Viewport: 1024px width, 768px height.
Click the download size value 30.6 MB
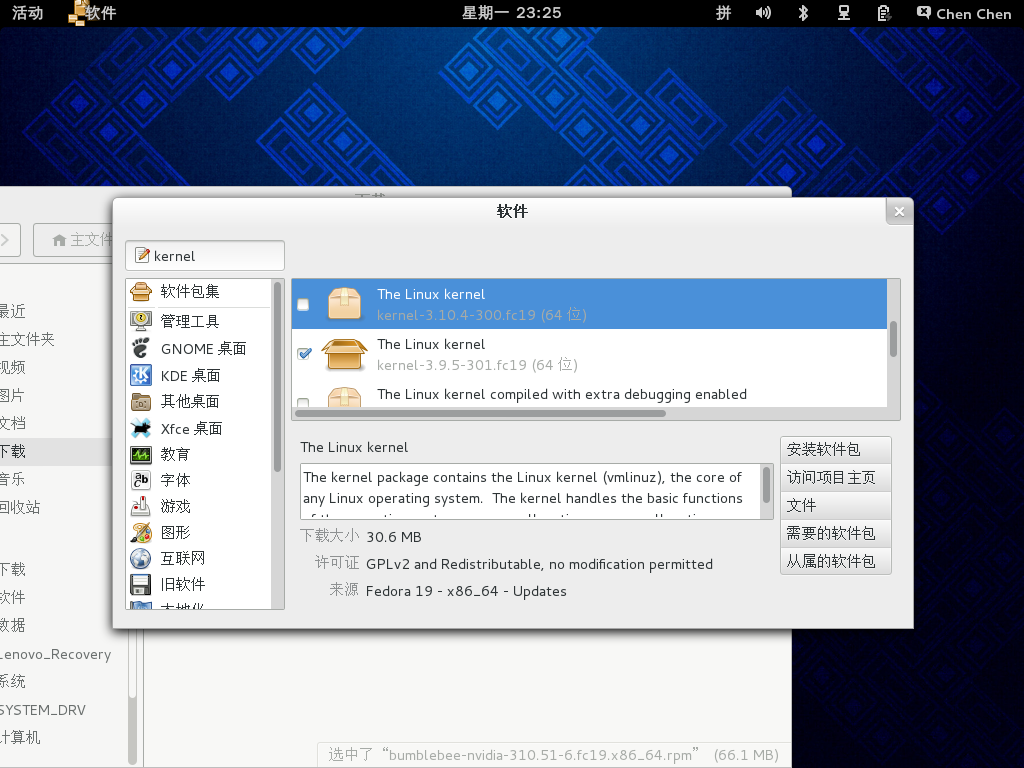[x=394, y=537]
